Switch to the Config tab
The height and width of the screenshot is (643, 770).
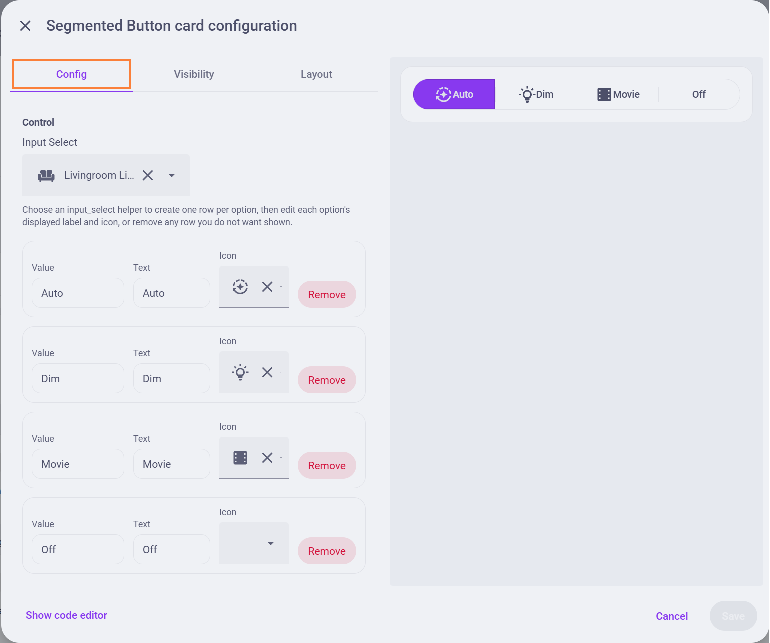click(71, 74)
